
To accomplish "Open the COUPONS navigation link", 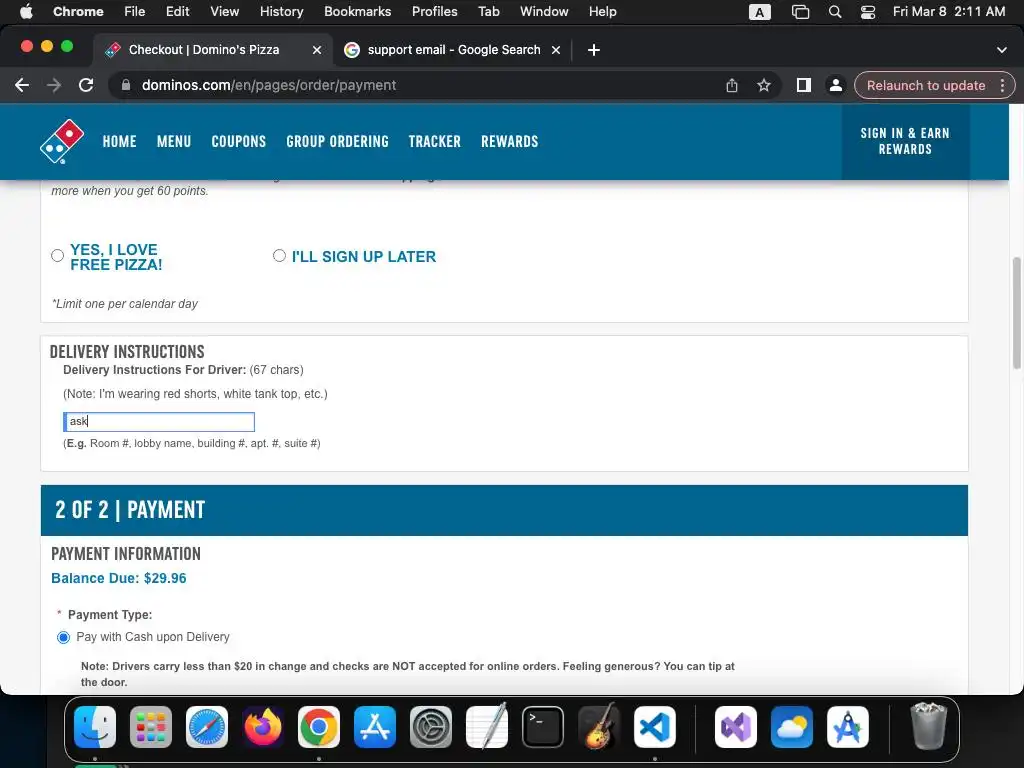I will click(x=238, y=142).
